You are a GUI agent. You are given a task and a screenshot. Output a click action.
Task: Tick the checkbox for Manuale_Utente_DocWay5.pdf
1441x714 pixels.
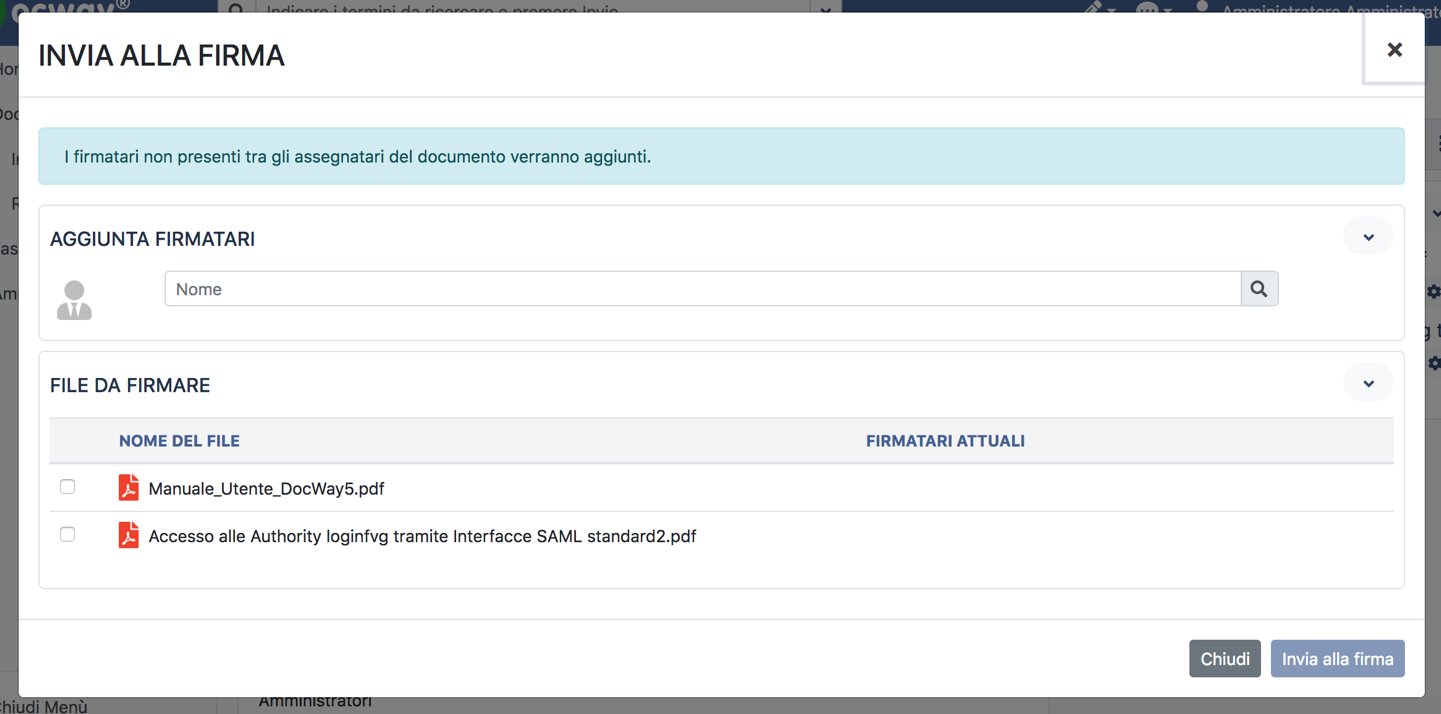[67, 487]
